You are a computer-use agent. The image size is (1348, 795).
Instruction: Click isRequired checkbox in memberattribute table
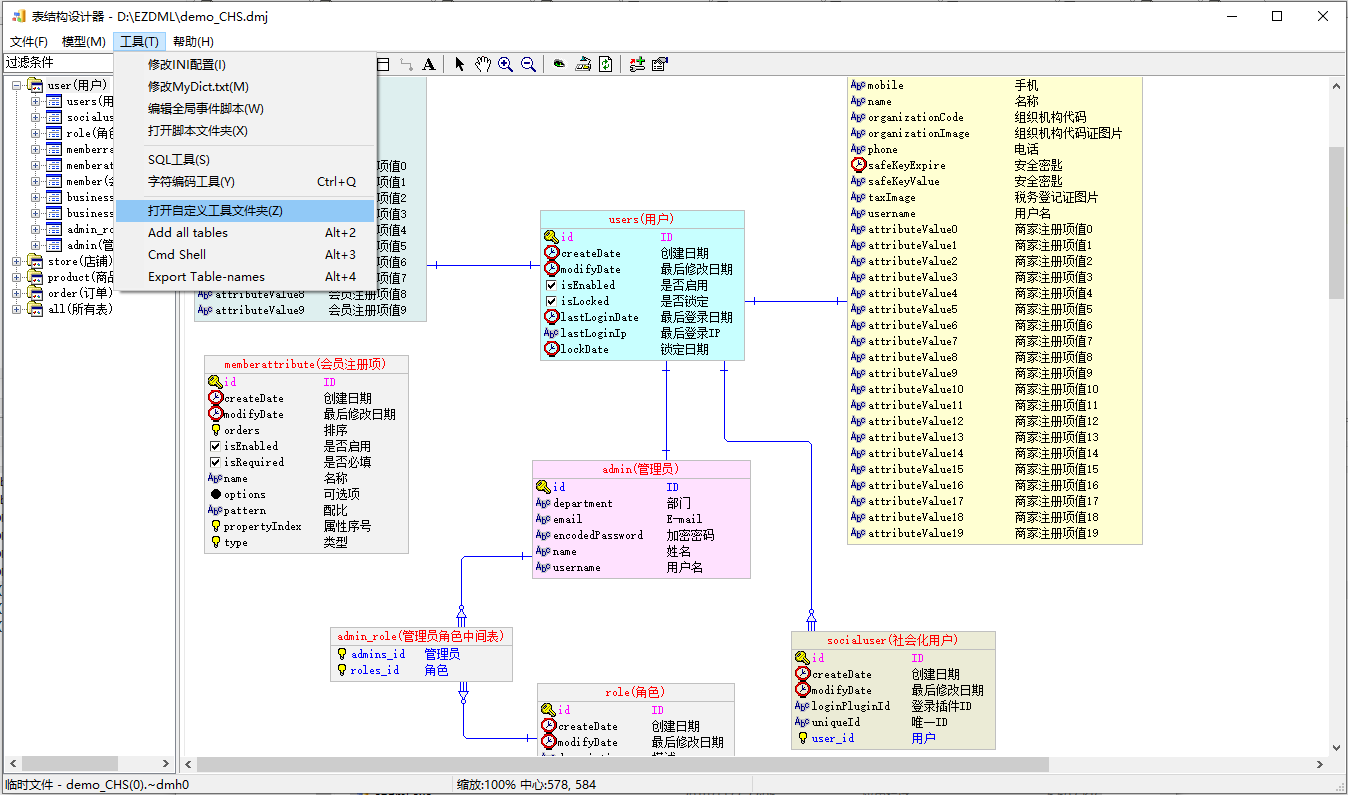coord(215,462)
